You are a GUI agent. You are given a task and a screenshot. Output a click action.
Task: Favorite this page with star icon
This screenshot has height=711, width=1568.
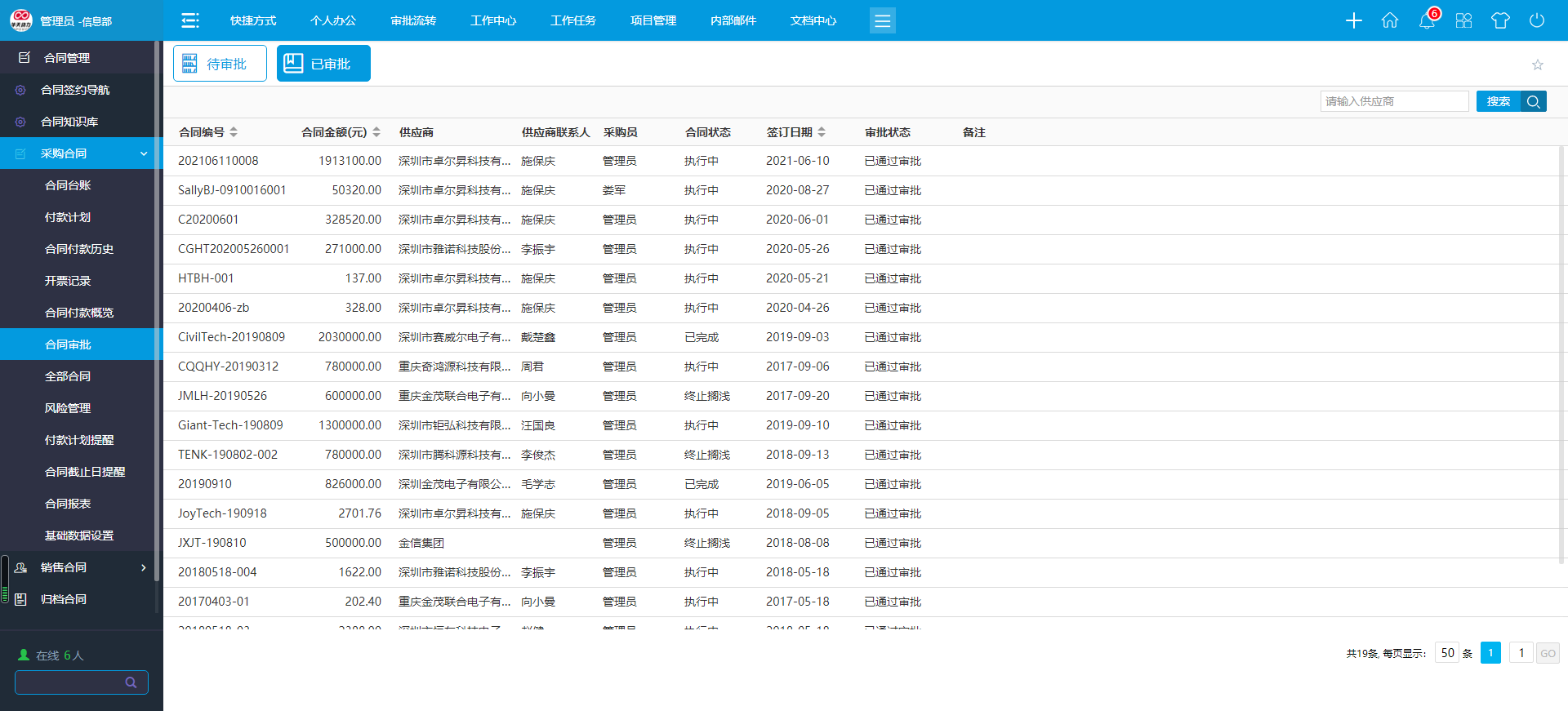pos(1538,64)
